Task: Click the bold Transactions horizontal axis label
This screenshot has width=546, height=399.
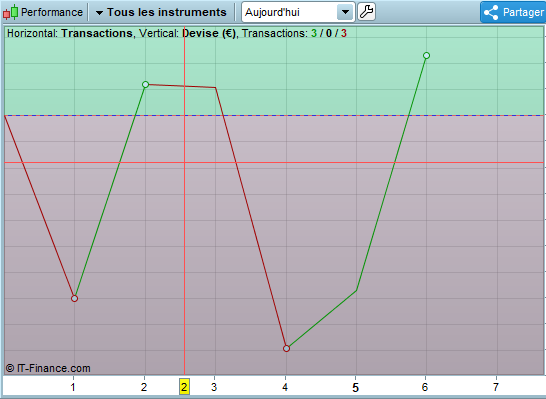Action: 97,33
